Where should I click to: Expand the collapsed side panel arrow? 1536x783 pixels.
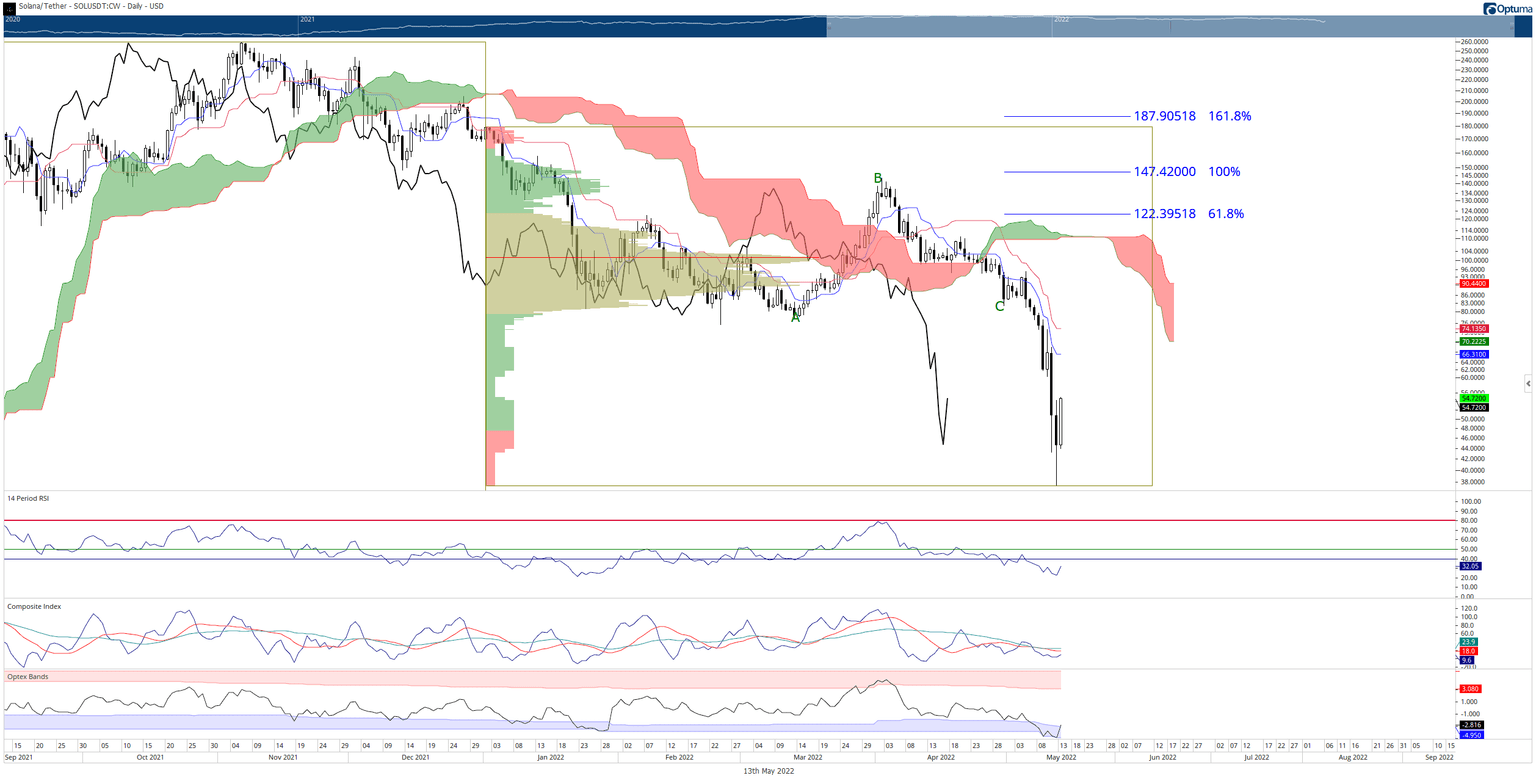pos(1527,383)
